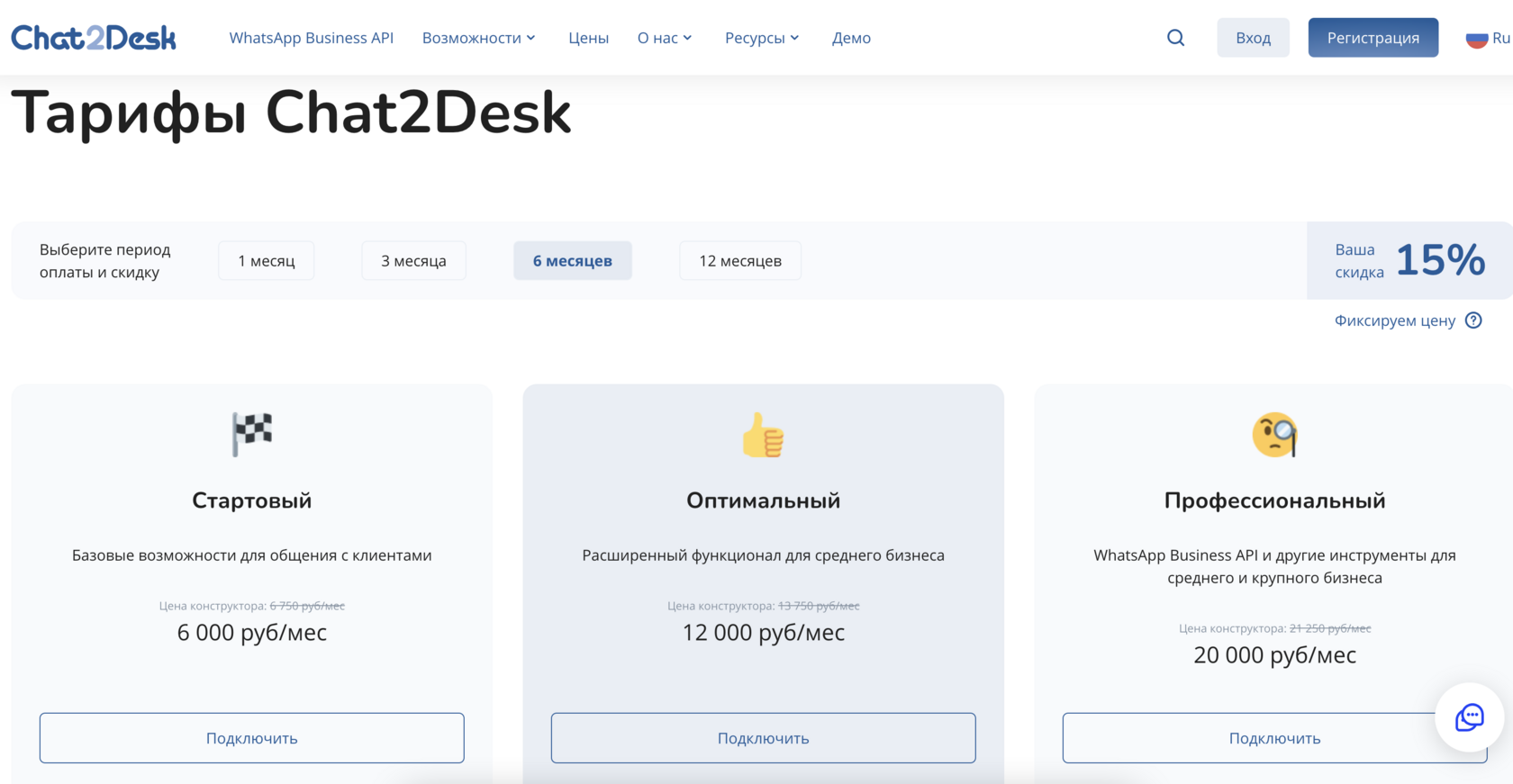Click Подключить for the Стартовый plan
This screenshot has height=784, width=1513.
[252, 738]
